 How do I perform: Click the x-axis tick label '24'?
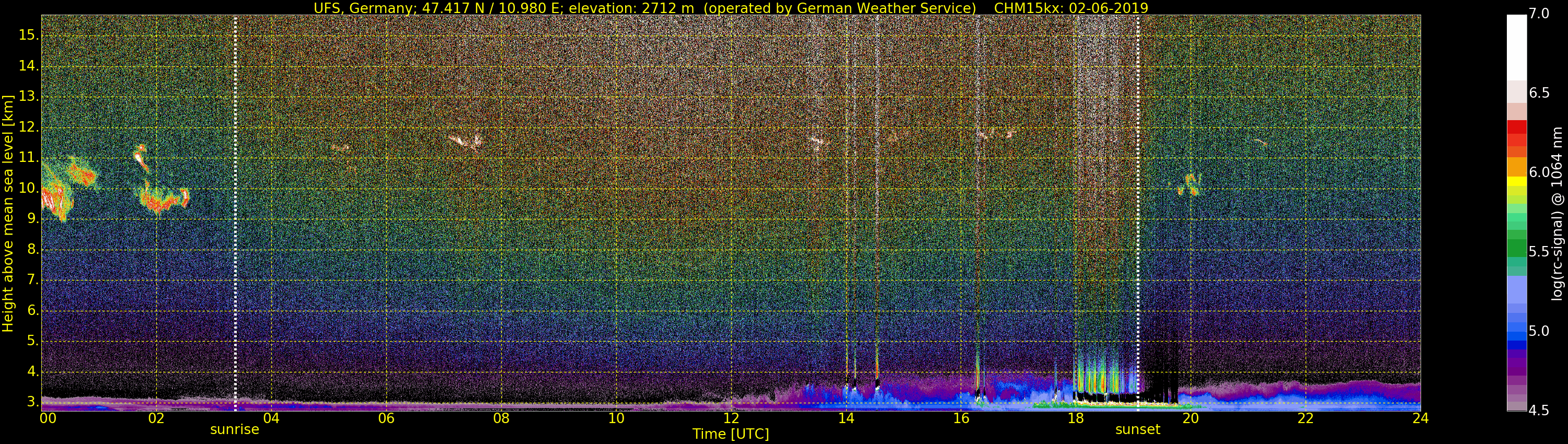click(1420, 418)
